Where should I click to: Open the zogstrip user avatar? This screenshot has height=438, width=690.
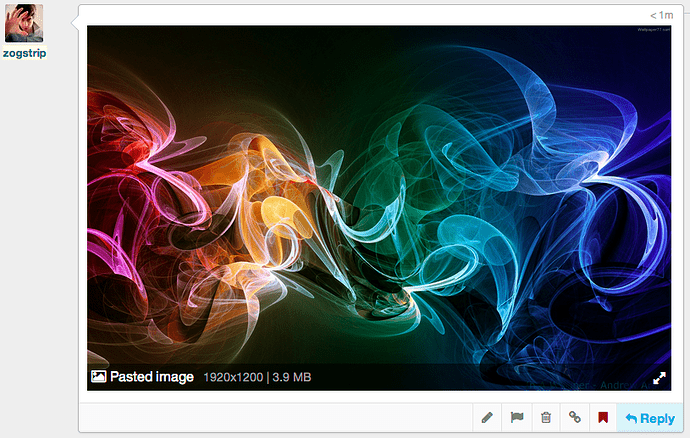point(24,22)
